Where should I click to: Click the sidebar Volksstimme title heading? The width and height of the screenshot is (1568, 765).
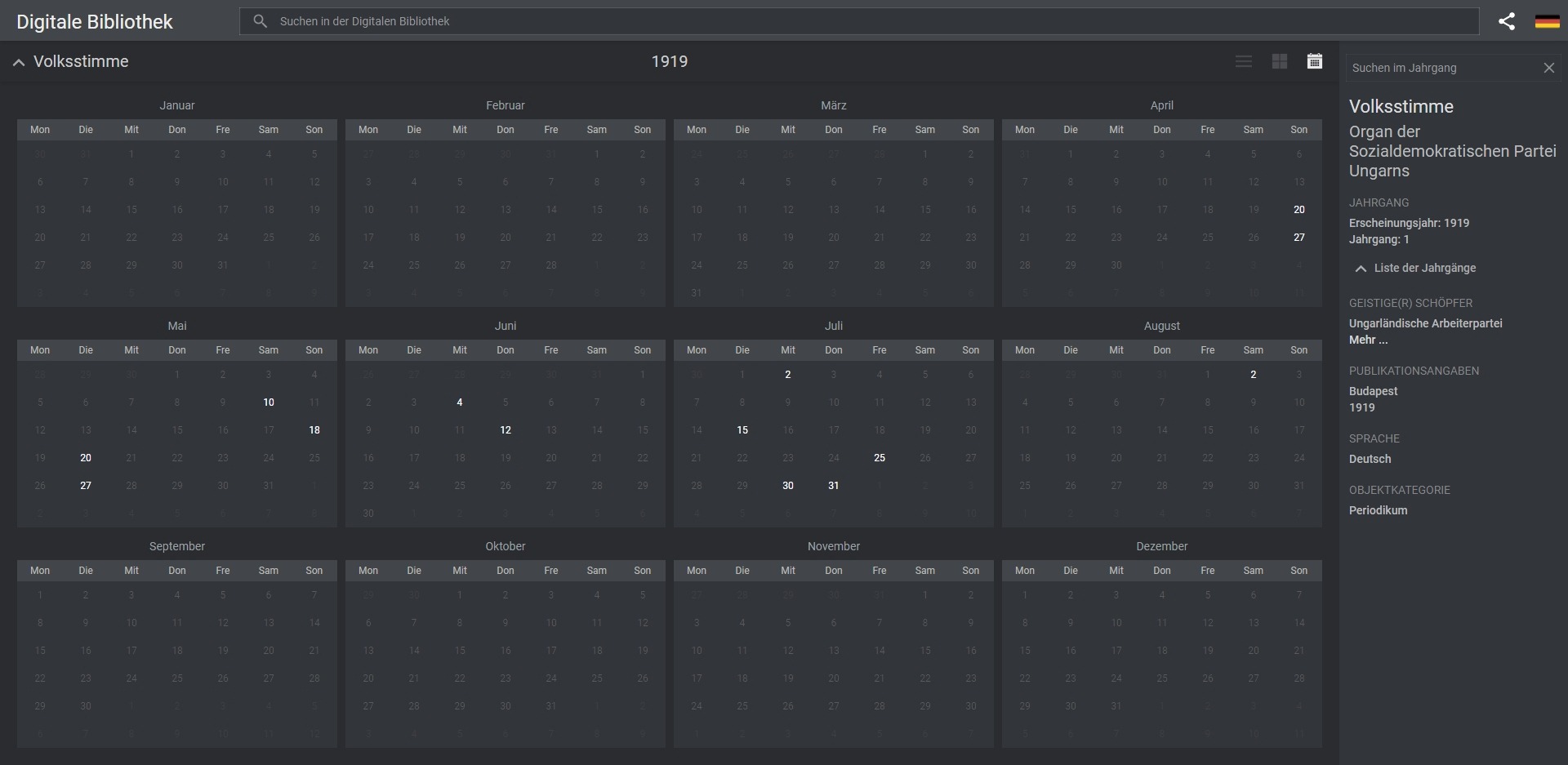coord(1401,107)
